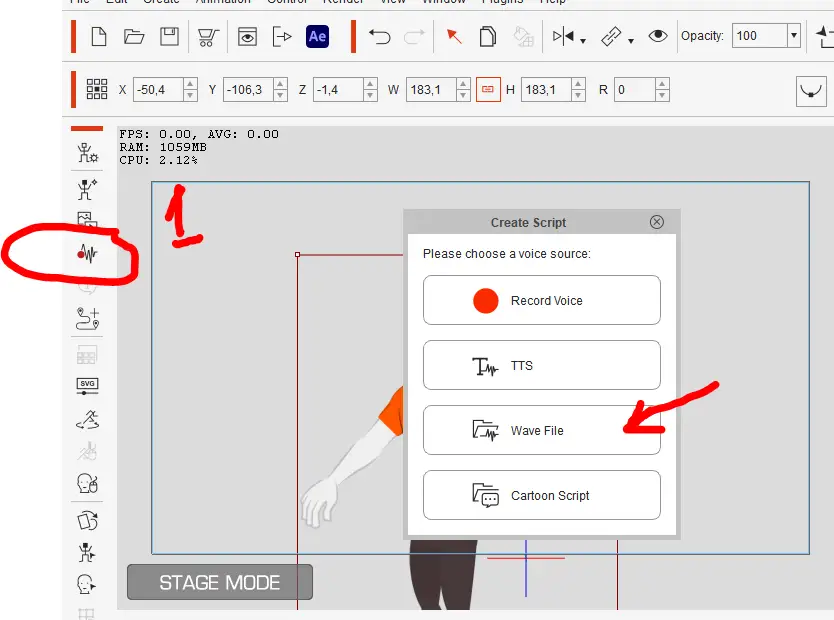This screenshot has height=620, width=834.
Task: Expand the Opacity dropdown arrow
Action: (794, 36)
